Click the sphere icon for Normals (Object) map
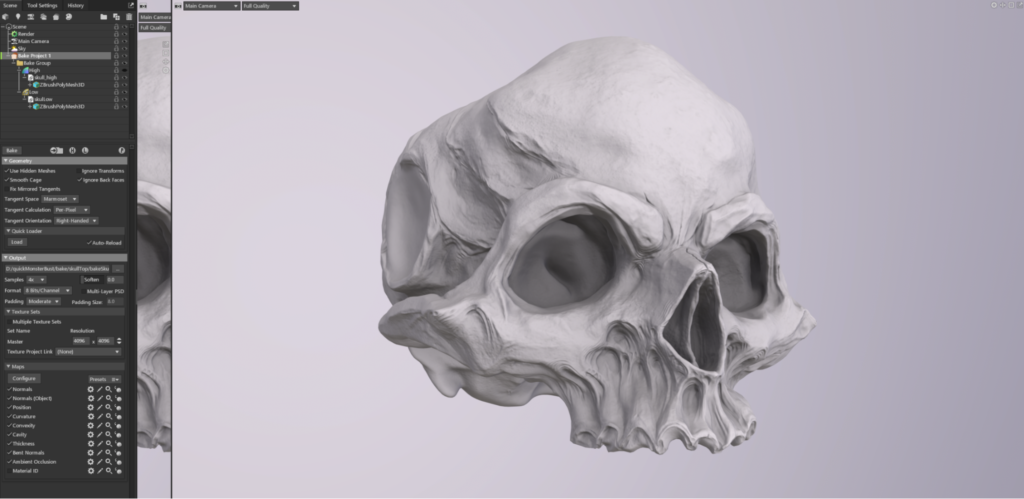1024x499 pixels. pos(118,398)
